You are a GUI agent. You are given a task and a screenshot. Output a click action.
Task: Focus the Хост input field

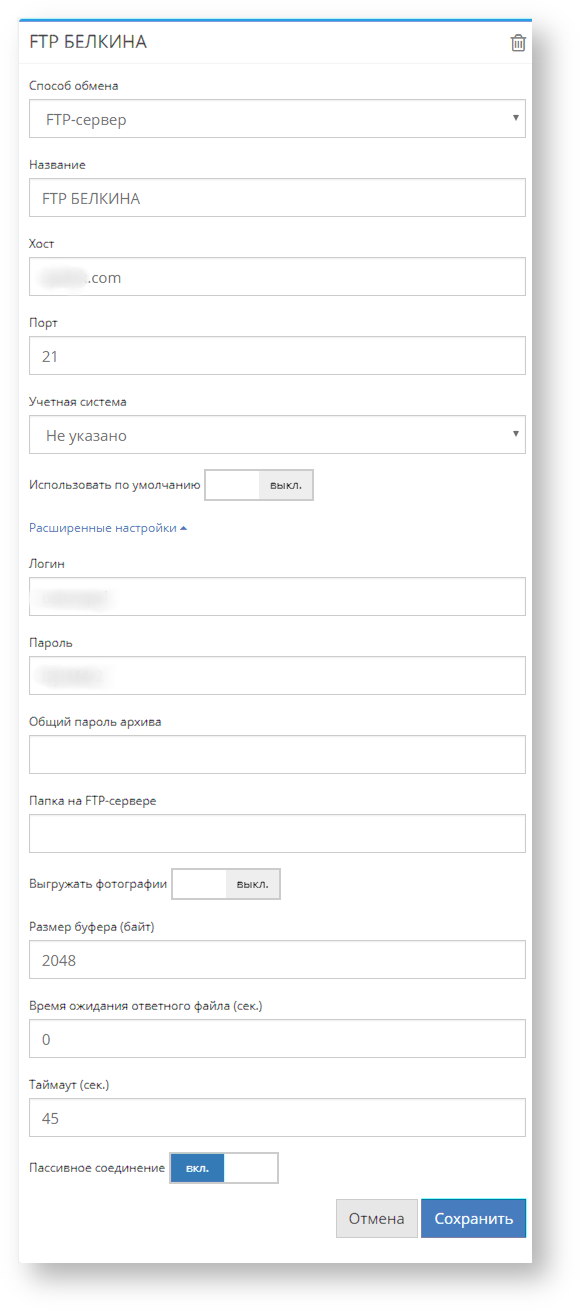point(277,277)
